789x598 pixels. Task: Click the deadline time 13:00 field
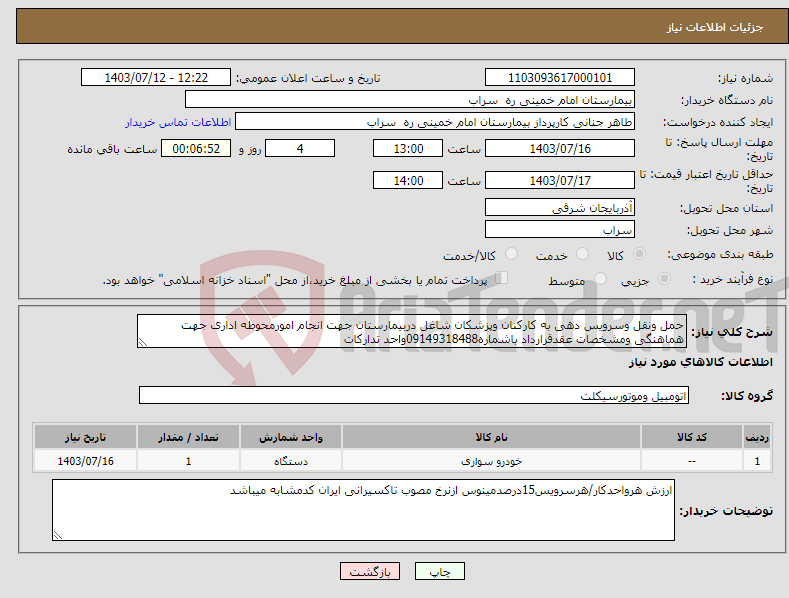[x=408, y=148]
